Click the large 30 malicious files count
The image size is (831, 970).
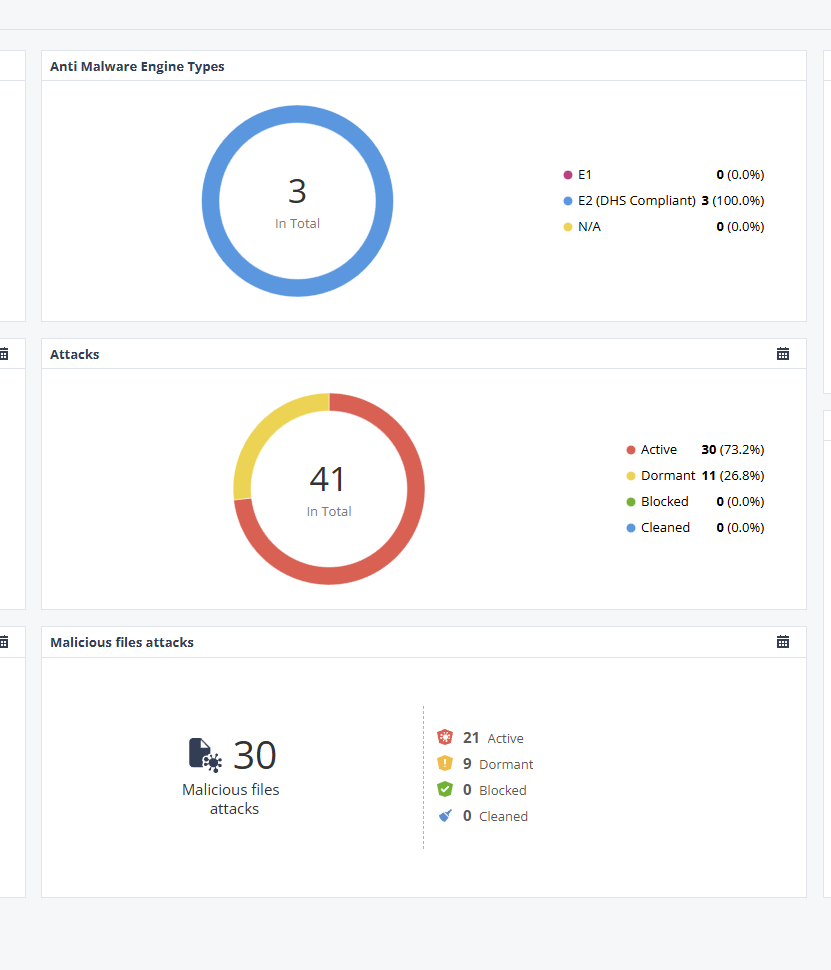point(254,755)
